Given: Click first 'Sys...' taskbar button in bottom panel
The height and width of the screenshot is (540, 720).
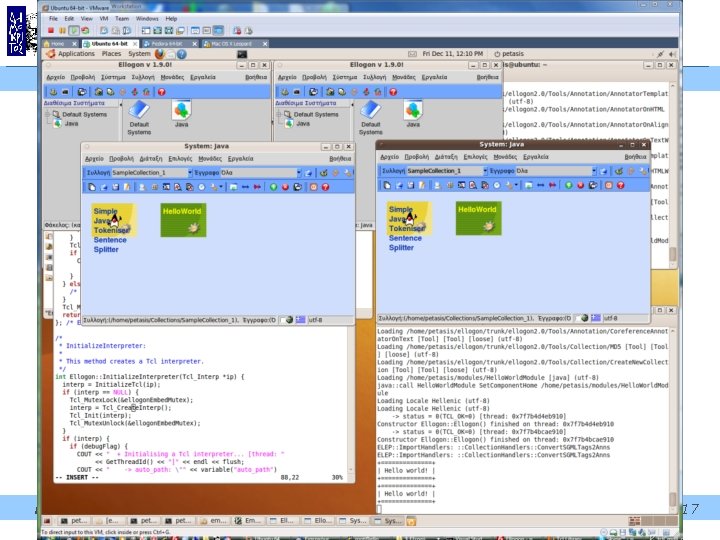Looking at the screenshot, I should click(354, 521).
